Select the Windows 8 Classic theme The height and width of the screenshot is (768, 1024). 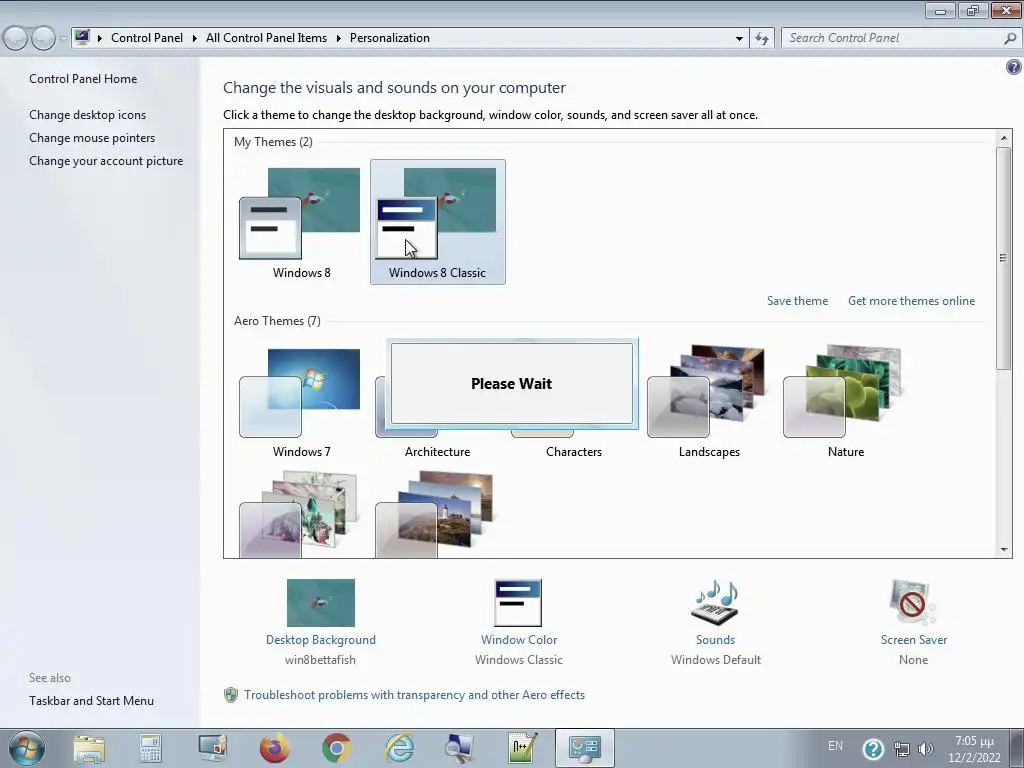(x=437, y=222)
